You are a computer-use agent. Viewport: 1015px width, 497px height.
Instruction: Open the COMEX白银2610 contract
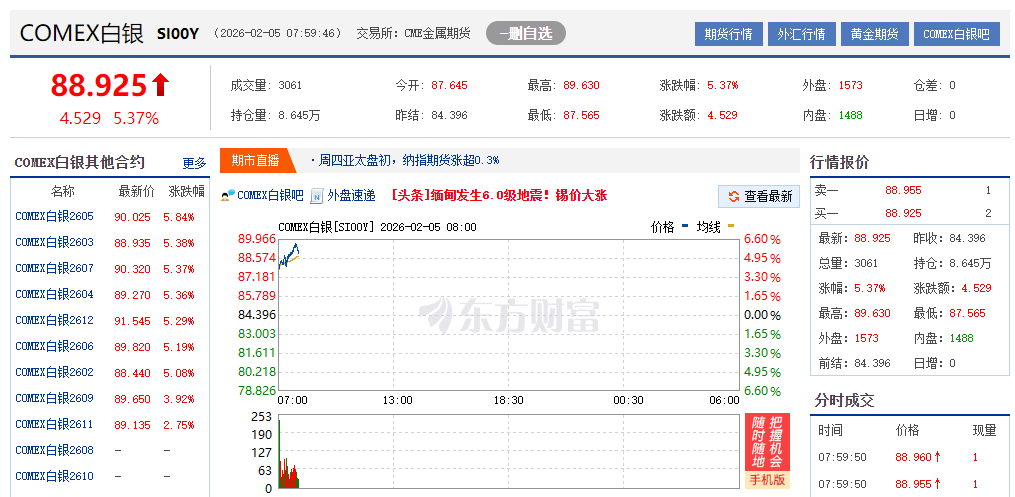click(x=54, y=476)
